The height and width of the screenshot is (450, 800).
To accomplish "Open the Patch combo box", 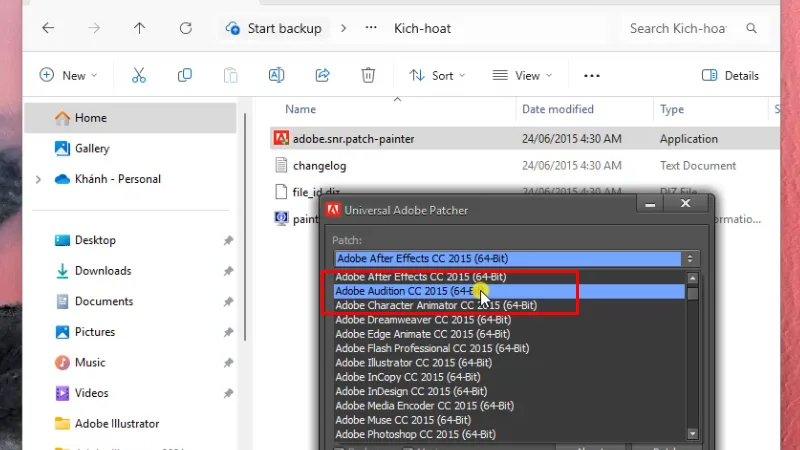I will 516,259.
